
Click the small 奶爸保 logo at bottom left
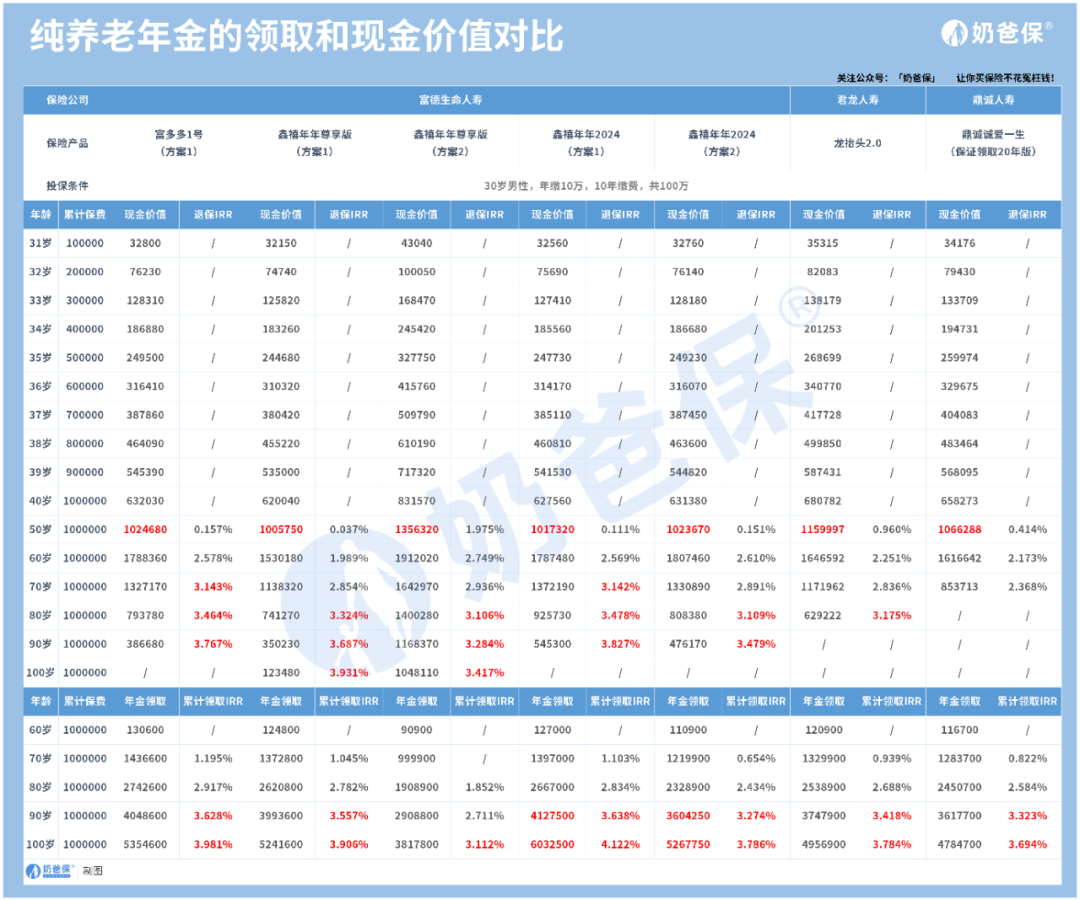pos(49,870)
